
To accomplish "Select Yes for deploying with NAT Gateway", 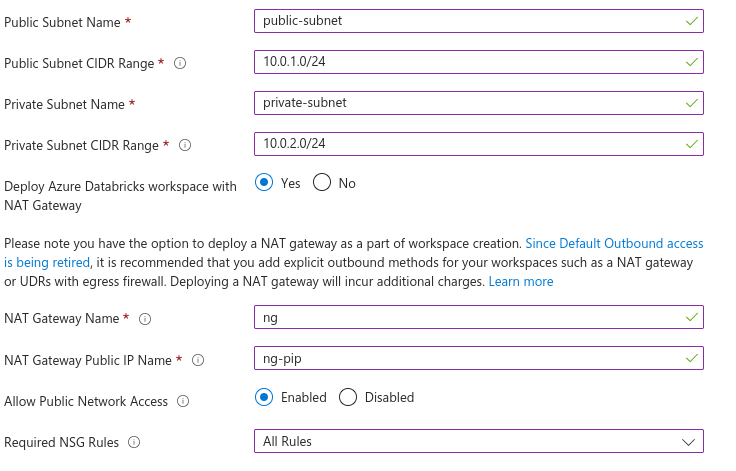I will pyautogui.click(x=264, y=183).
